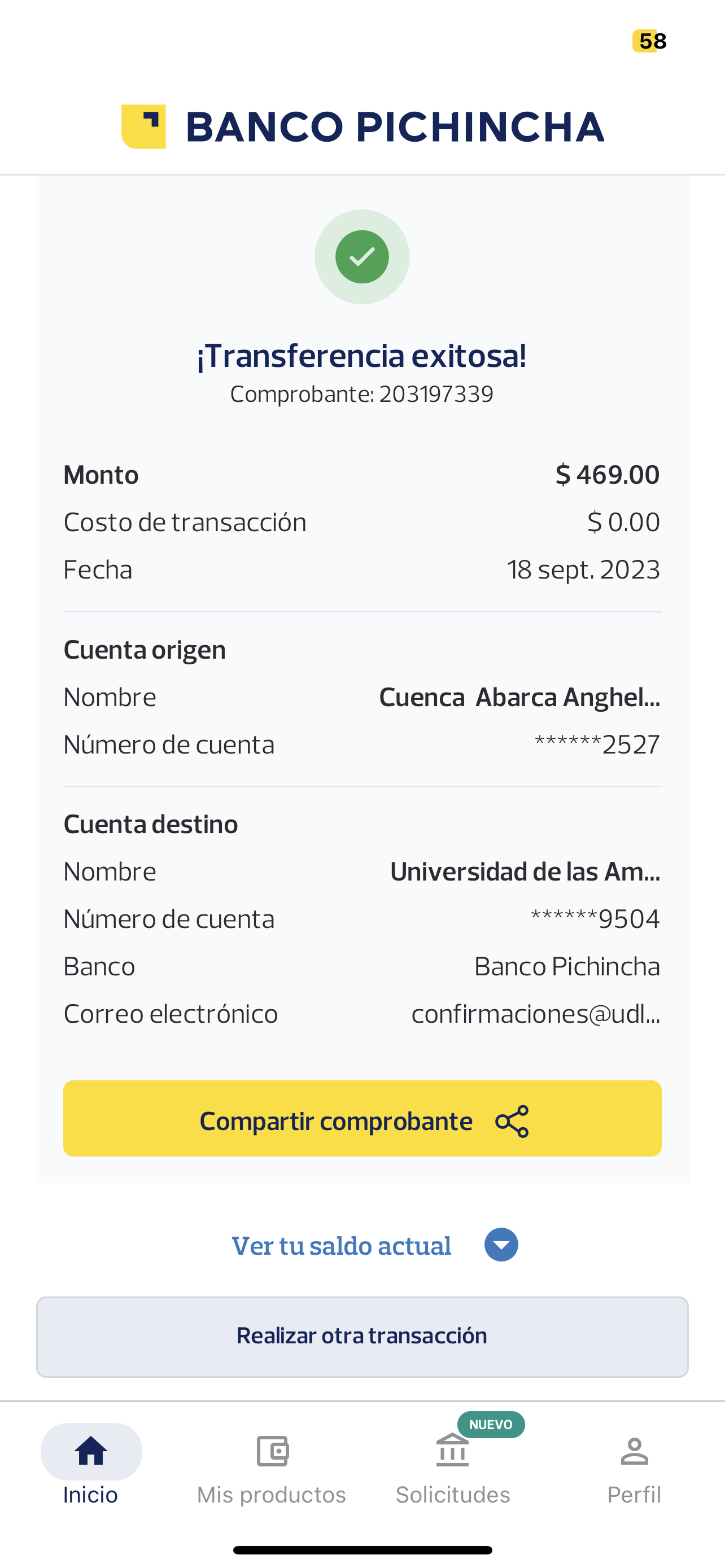Tap the battery indicator showing 58
The height and width of the screenshot is (1568, 725).
tap(650, 41)
